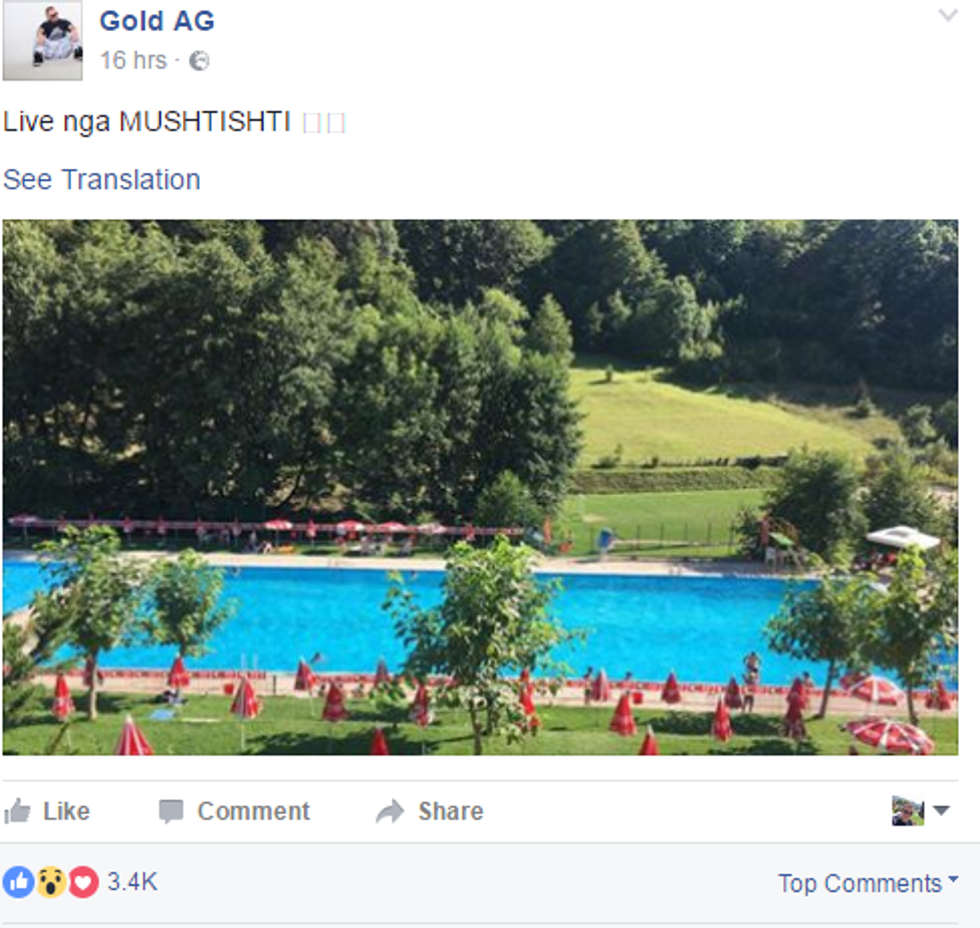The height and width of the screenshot is (928, 980).
Task: Open the 3.4K reactions count
Action: click(132, 882)
